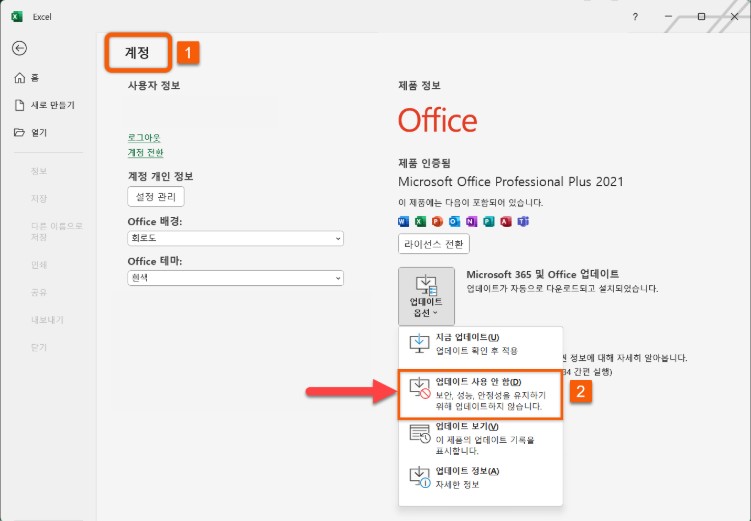Choose 업데이트 사용 안 함 option
Screen dimensions: 751x521
(480, 395)
